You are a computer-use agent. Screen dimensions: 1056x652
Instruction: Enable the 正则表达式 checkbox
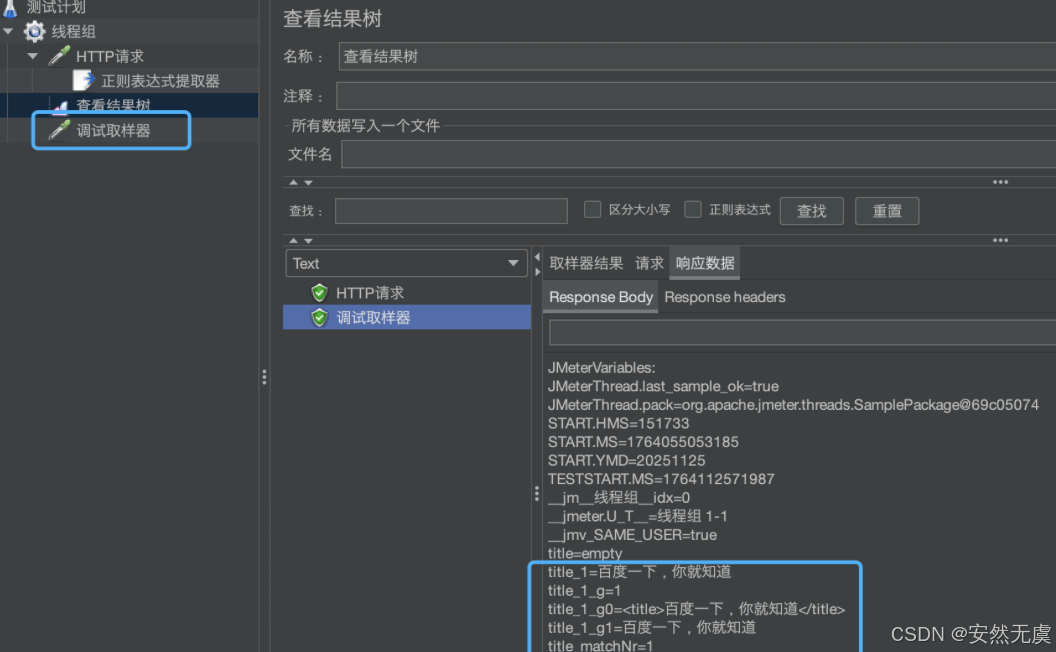(693, 209)
